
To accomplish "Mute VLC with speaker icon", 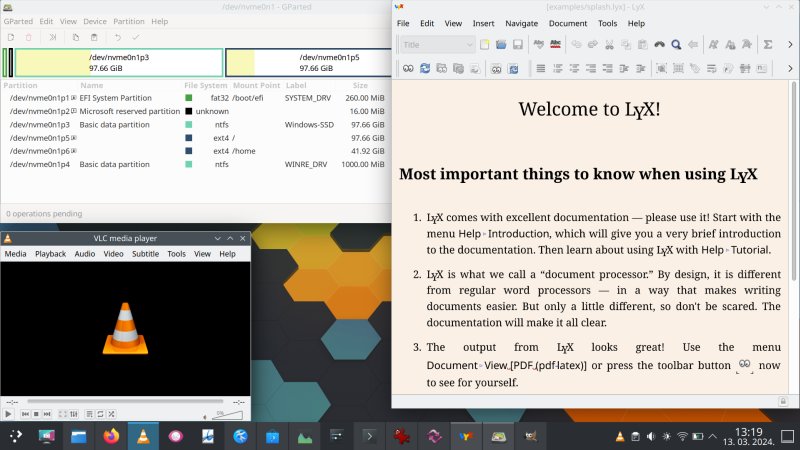I will (205, 417).
